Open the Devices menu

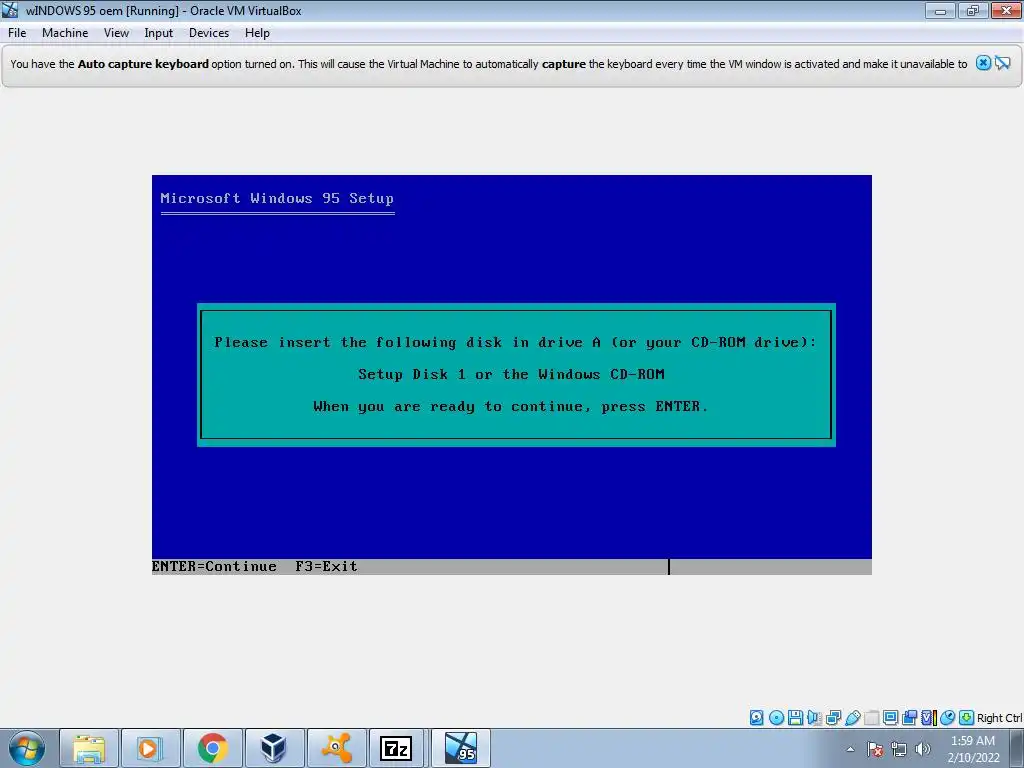click(208, 33)
